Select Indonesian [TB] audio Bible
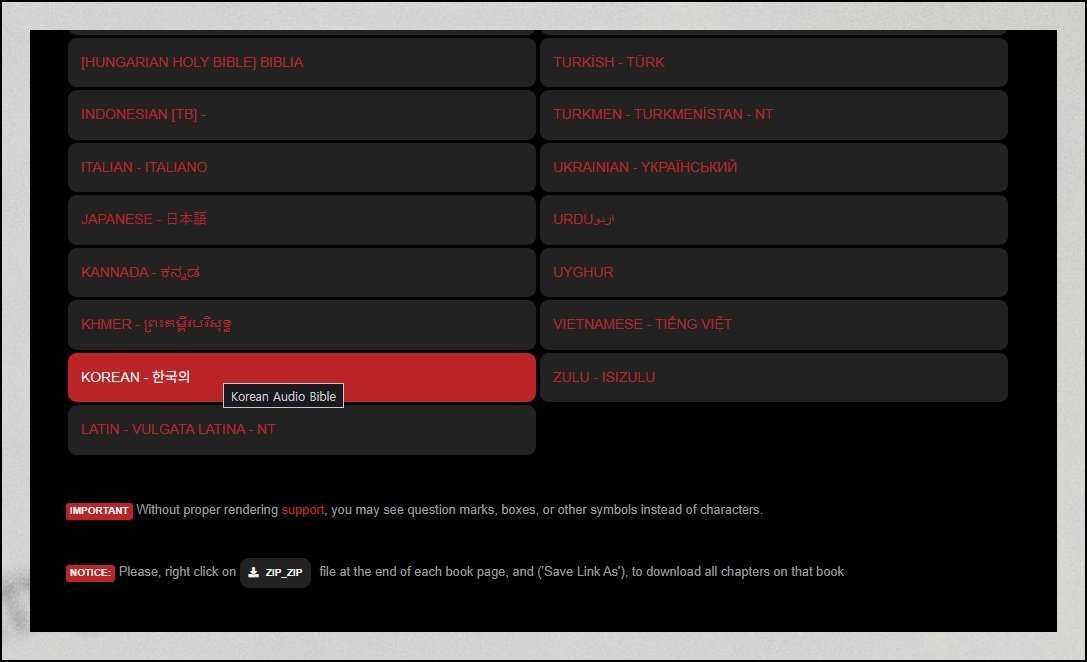Screen dimensions: 1087x662 click(x=302, y=114)
